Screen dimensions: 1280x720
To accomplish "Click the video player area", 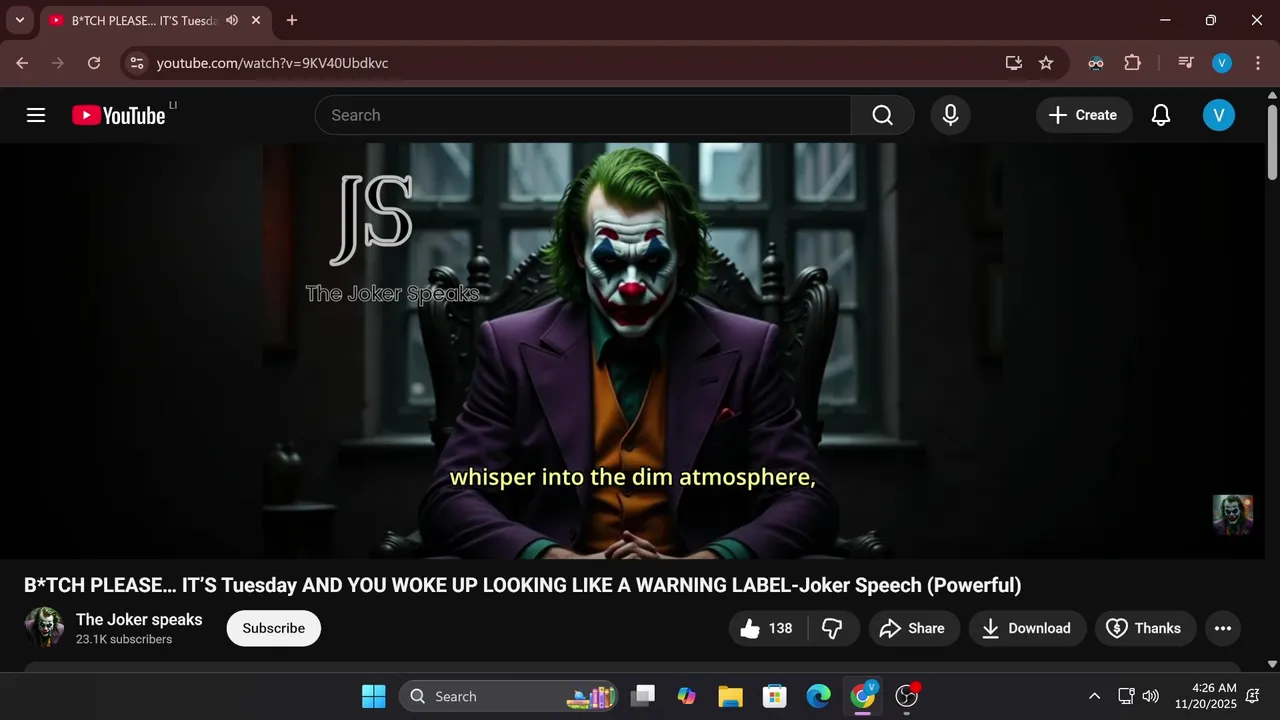I will [632, 350].
